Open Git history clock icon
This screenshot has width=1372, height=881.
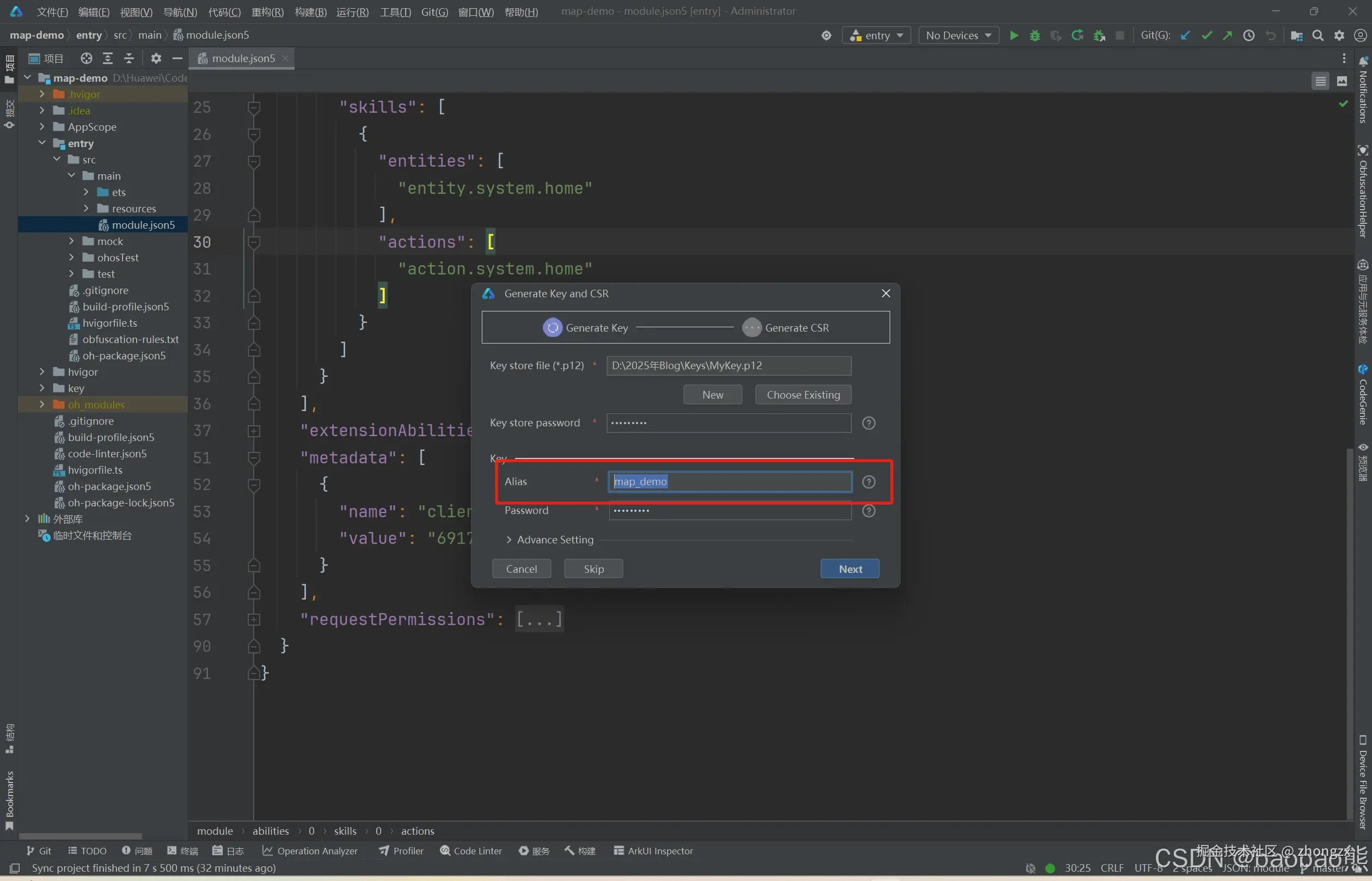click(1248, 35)
